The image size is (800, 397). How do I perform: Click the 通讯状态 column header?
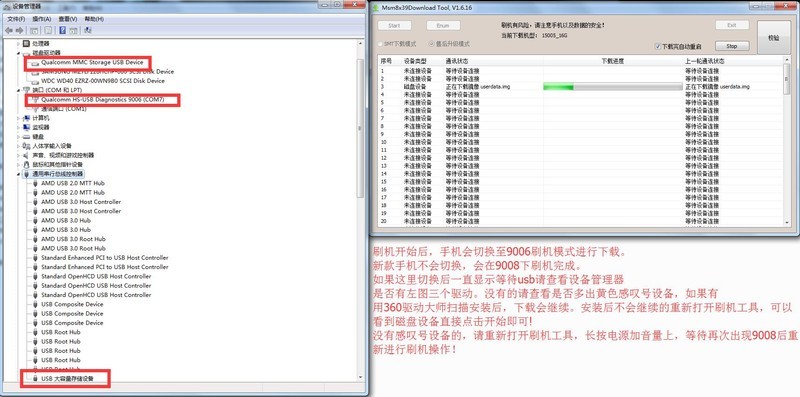pyautogui.click(x=493, y=61)
